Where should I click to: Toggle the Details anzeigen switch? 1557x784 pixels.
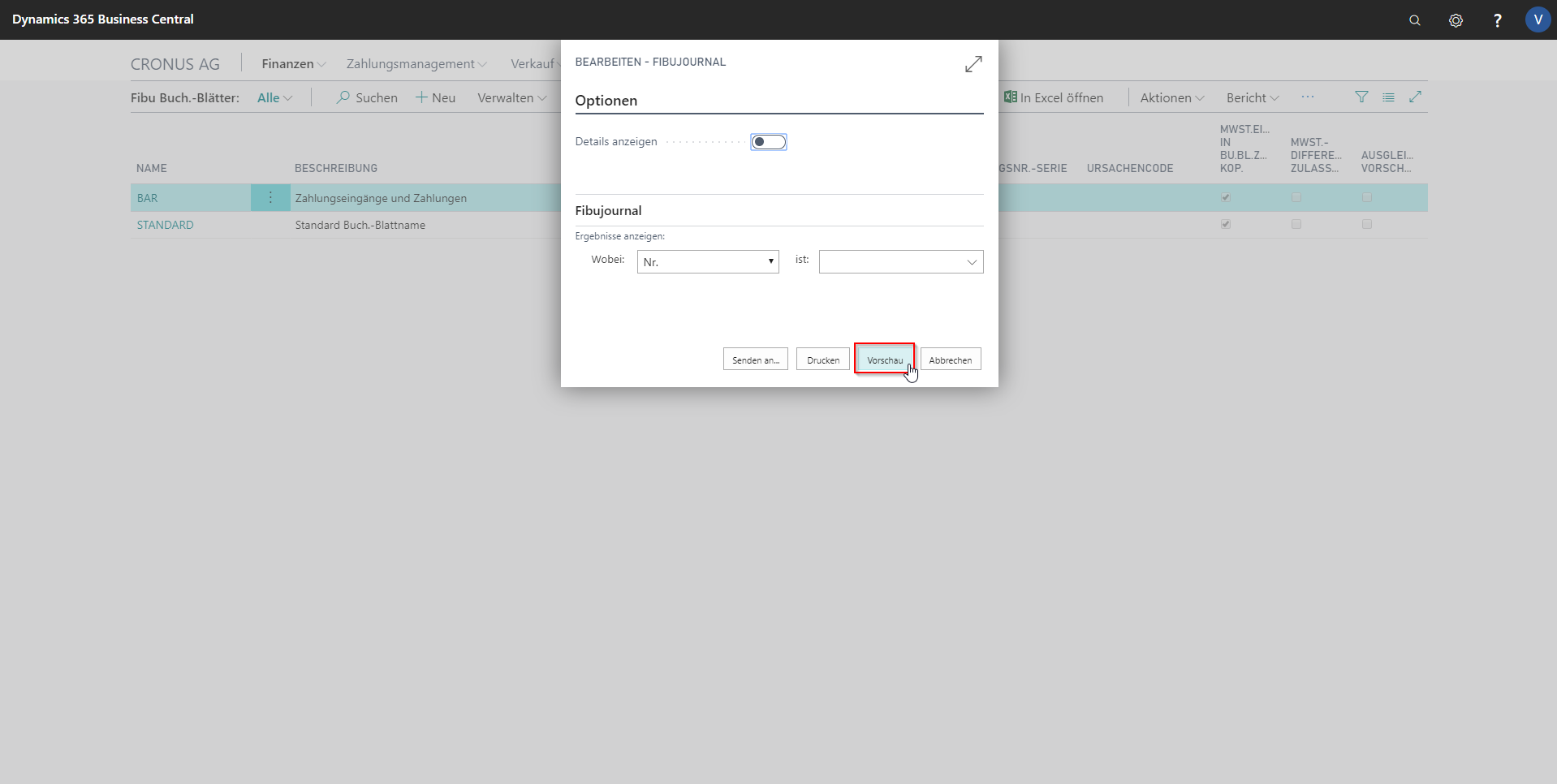[769, 142]
